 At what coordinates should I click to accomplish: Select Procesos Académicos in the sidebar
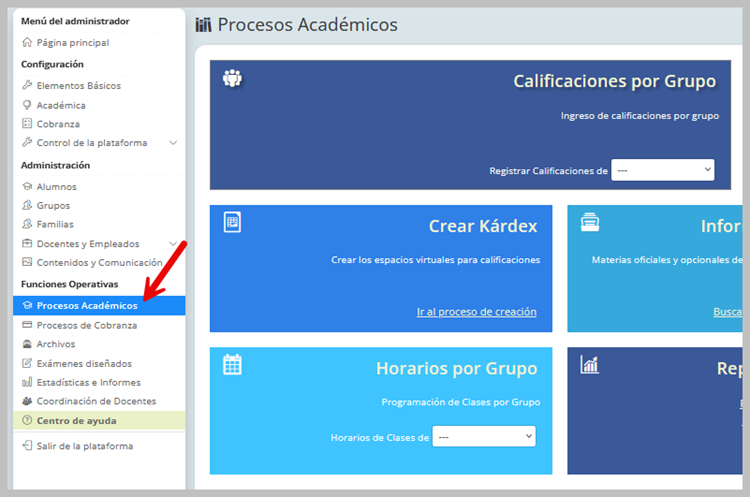pos(87,306)
